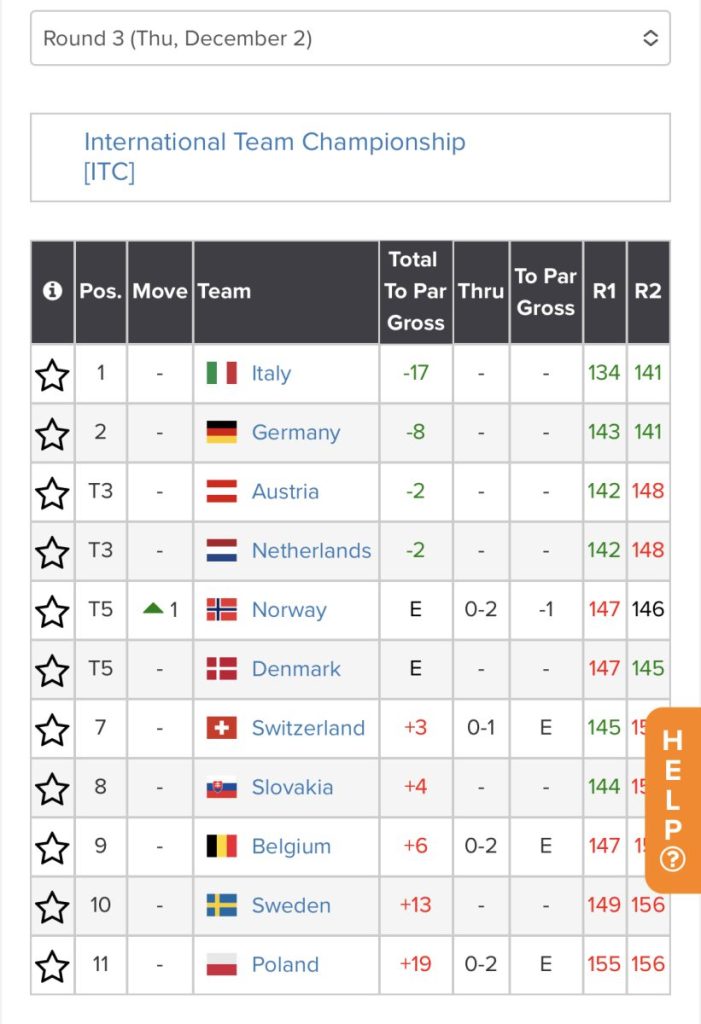Click the Italy flag icon
Screen dimensions: 701x1024
point(221,373)
